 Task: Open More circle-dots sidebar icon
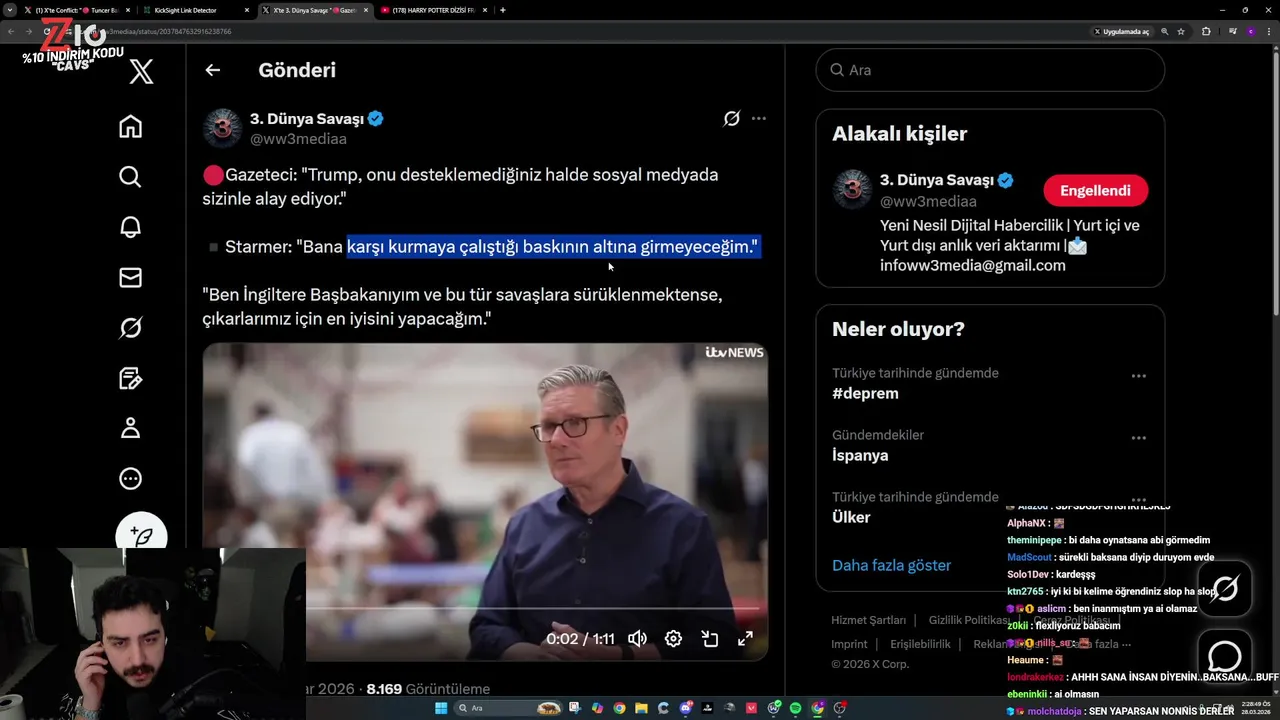coord(130,479)
